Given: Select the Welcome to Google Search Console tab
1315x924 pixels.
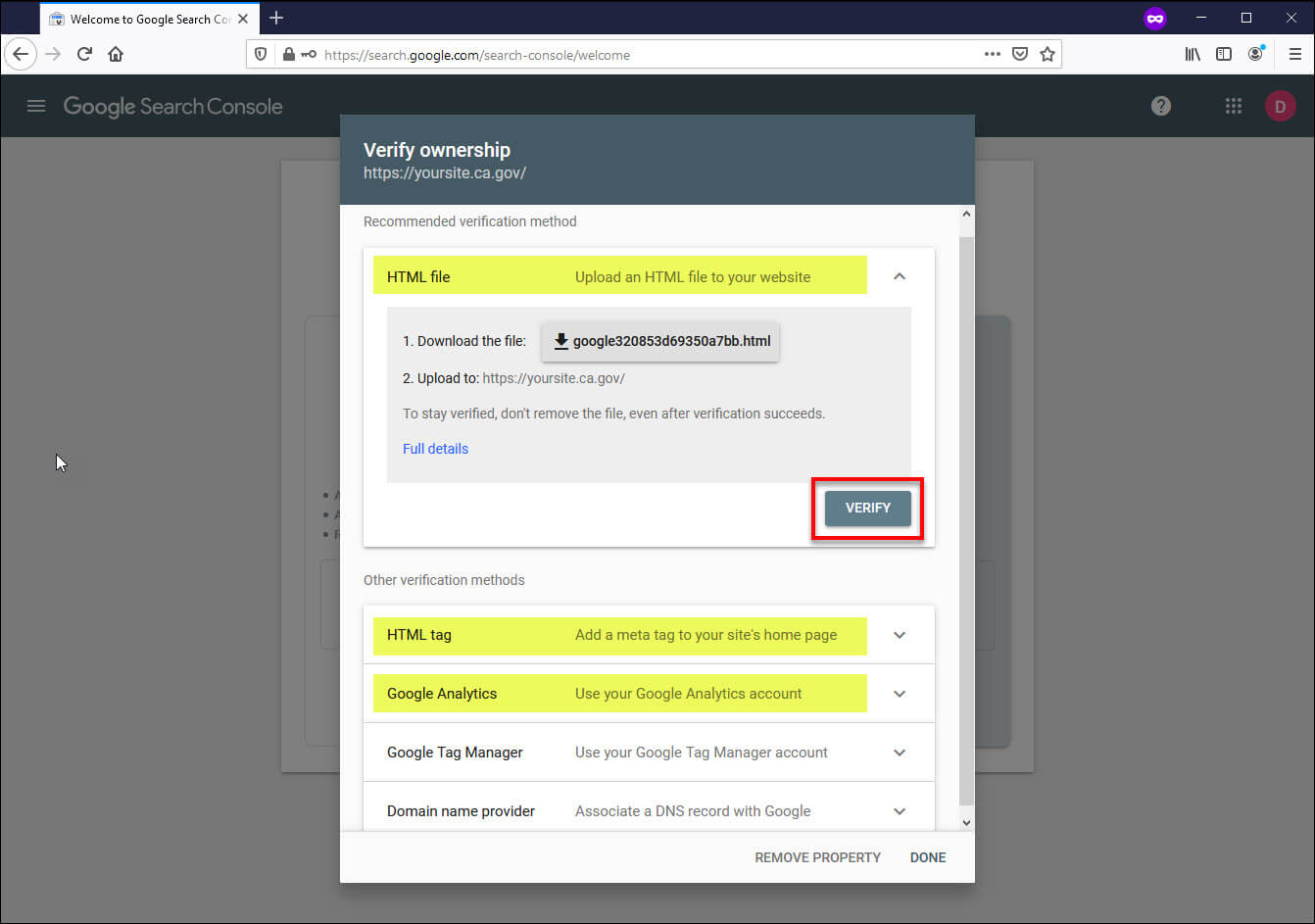Looking at the screenshot, I should click(147, 19).
